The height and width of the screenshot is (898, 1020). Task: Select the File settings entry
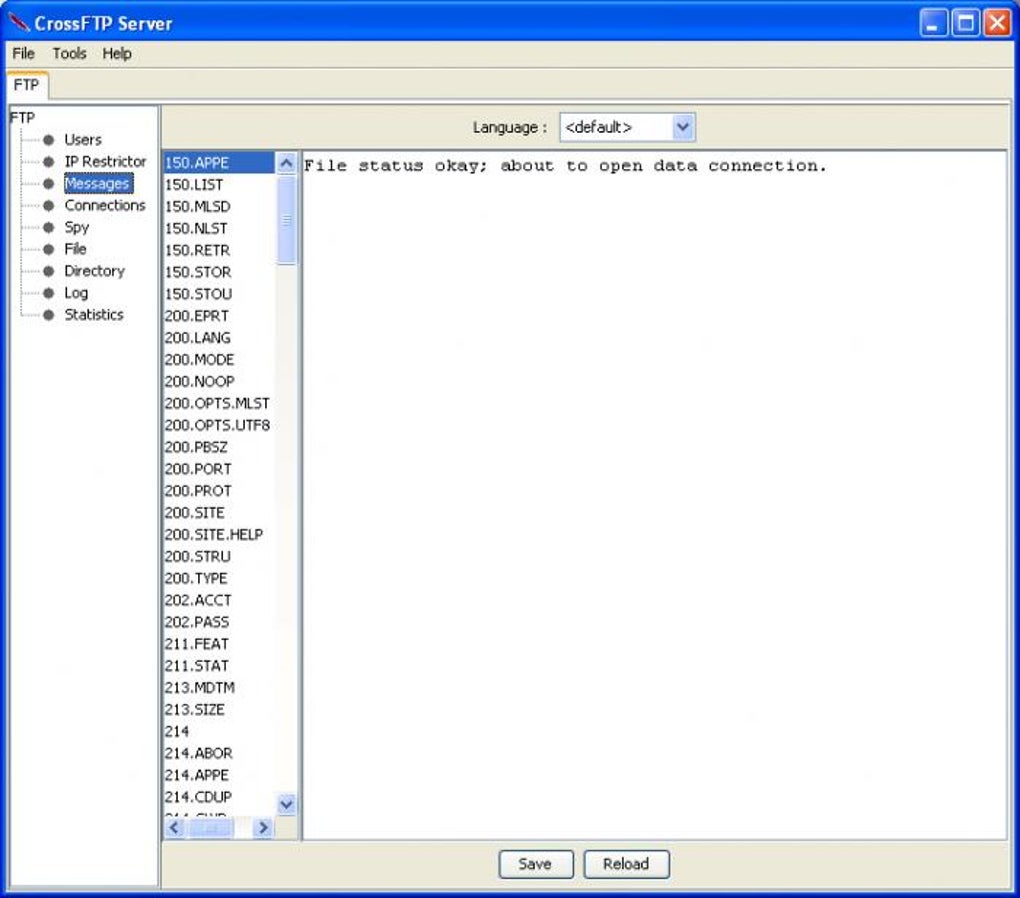(x=77, y=249)
